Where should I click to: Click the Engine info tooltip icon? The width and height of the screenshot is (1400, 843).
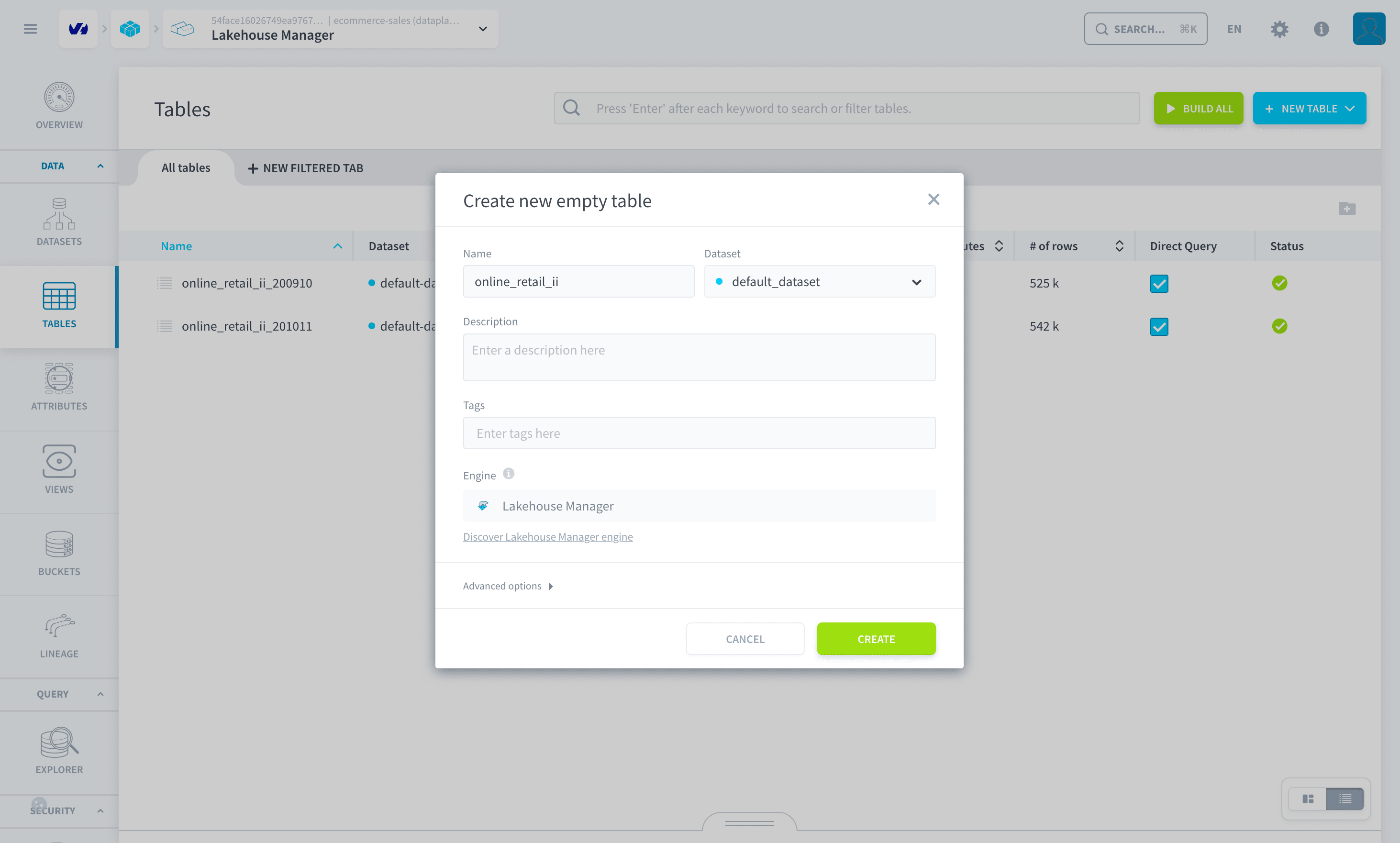(x=508, y=473)
